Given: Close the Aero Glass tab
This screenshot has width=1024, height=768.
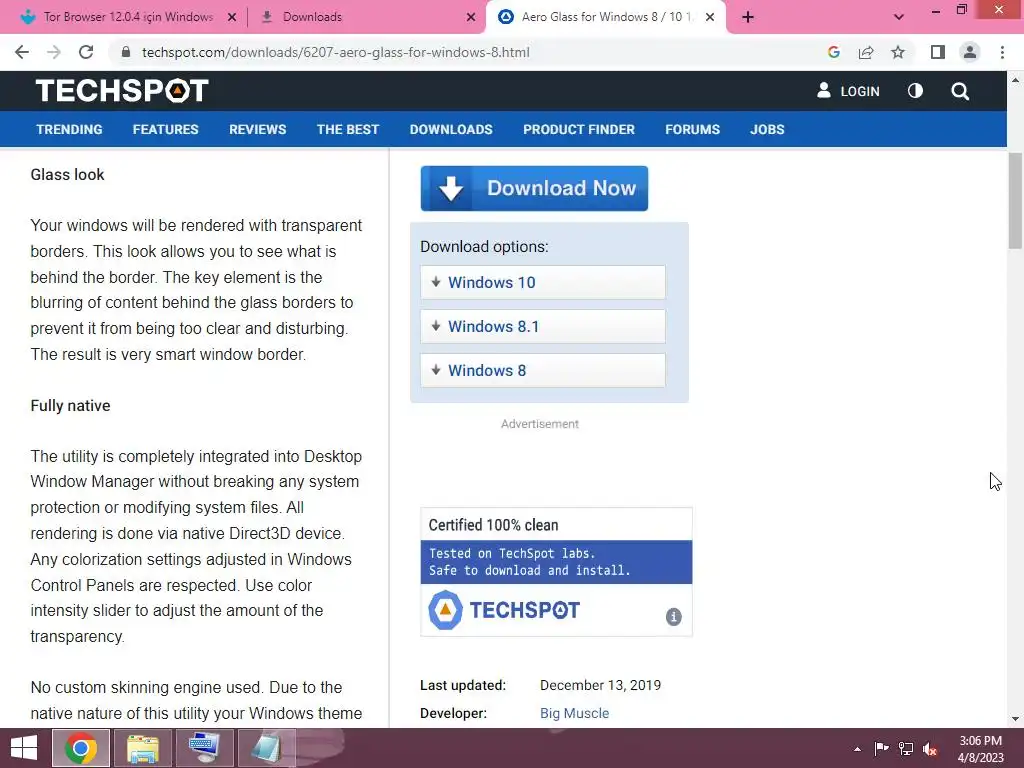Looking at the screenshot, I should [x=710, y=18].
